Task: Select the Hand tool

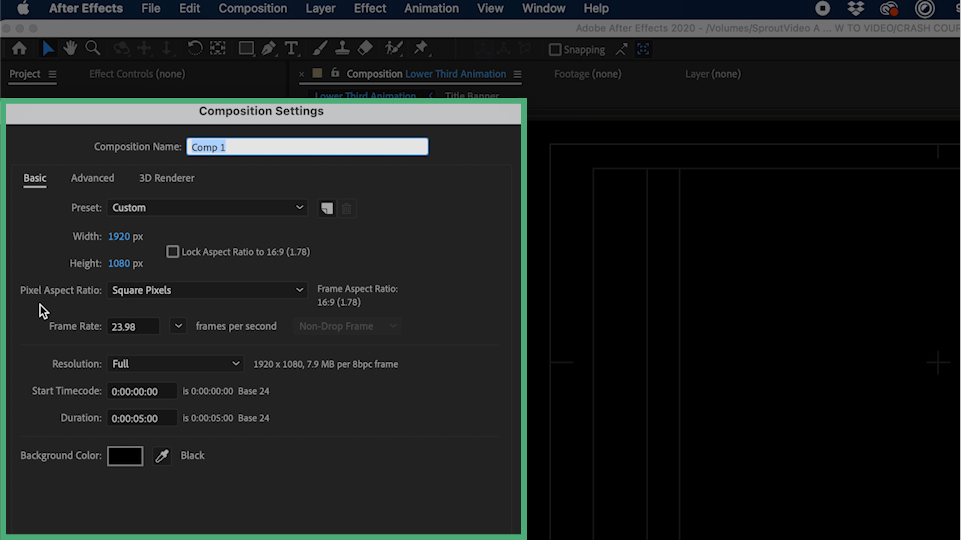Action: click(71, 48)
